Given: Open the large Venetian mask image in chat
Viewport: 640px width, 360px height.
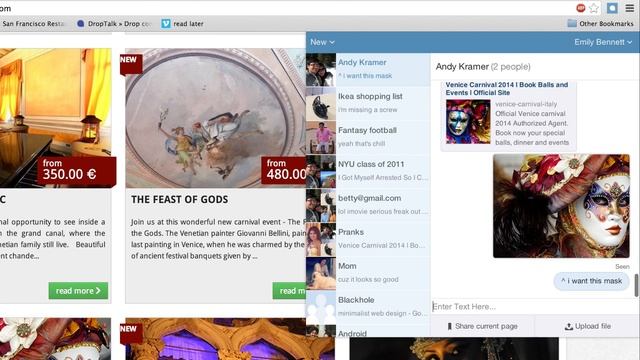Looking at the screenshot, I should click(561, 206).
